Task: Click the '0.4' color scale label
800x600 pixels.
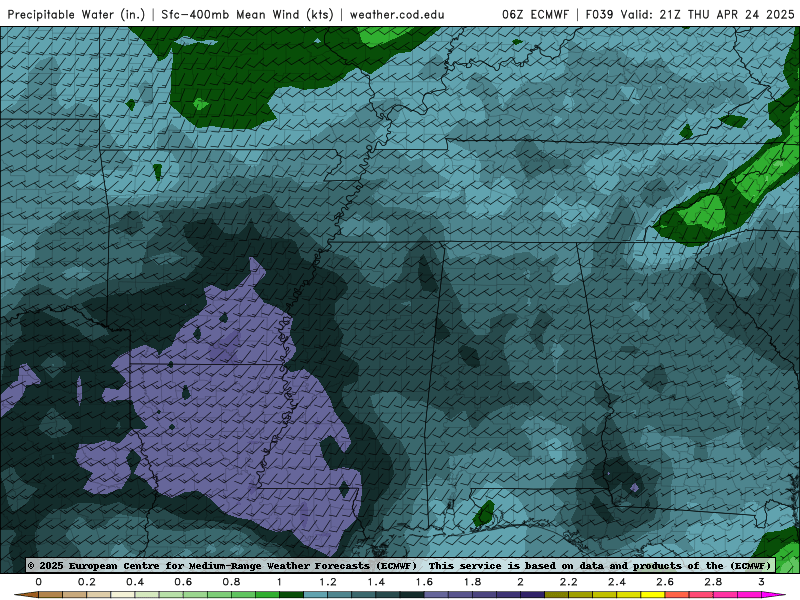Action: 135,582
